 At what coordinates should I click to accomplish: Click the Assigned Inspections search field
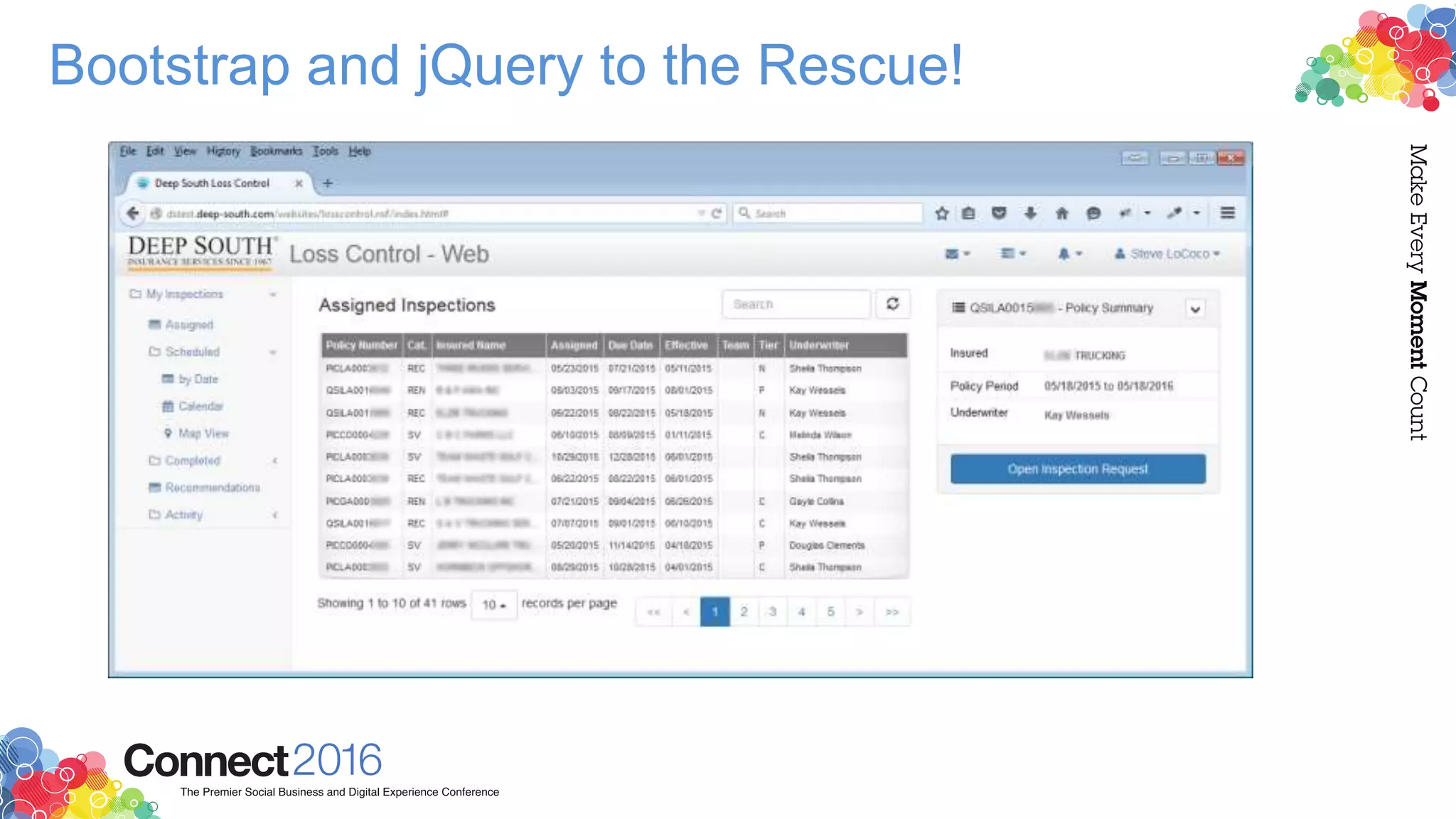(x=796, y=304)
